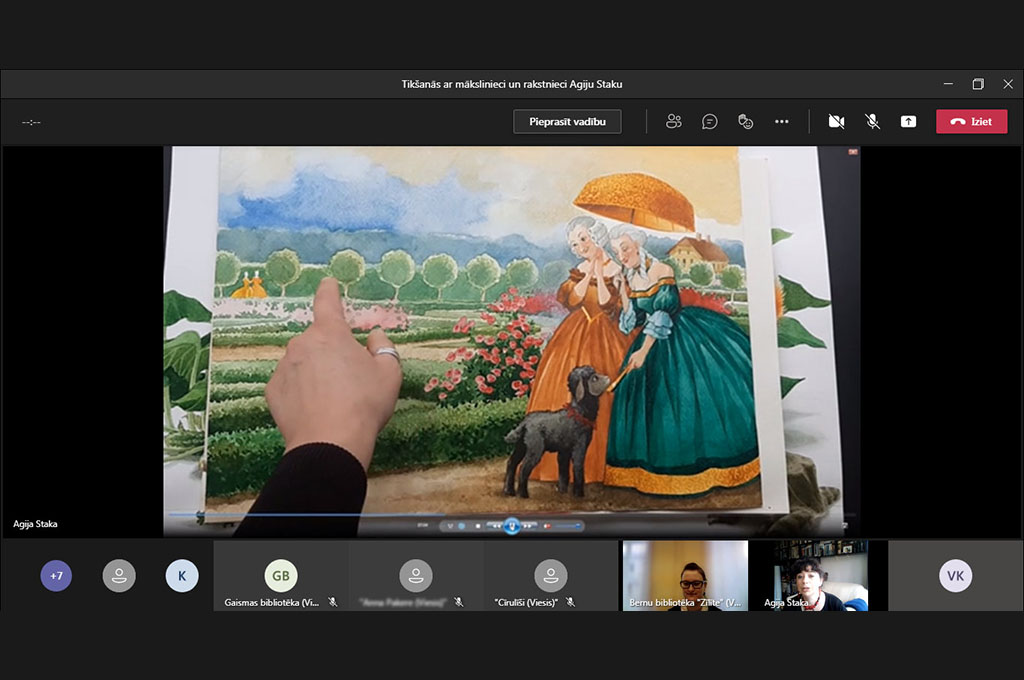Click the shared media player play/pause button
Image resolution: width=1024 pixels, height=680 pixels.
tap(512, 526)
